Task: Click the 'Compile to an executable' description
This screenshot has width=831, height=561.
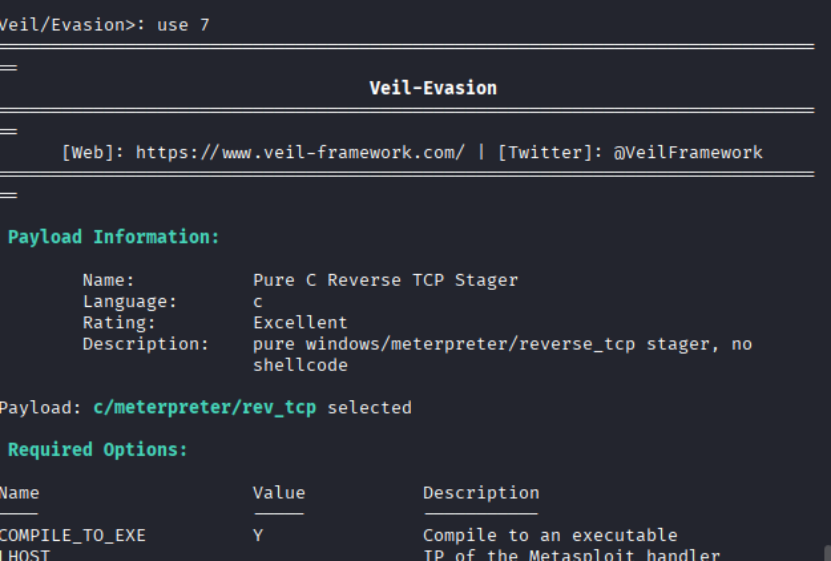Action: point(550,535)
